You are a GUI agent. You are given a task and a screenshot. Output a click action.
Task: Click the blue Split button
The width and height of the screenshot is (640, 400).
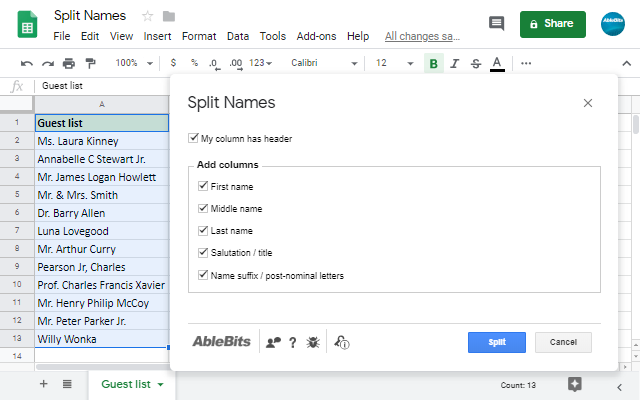point(497,342)
